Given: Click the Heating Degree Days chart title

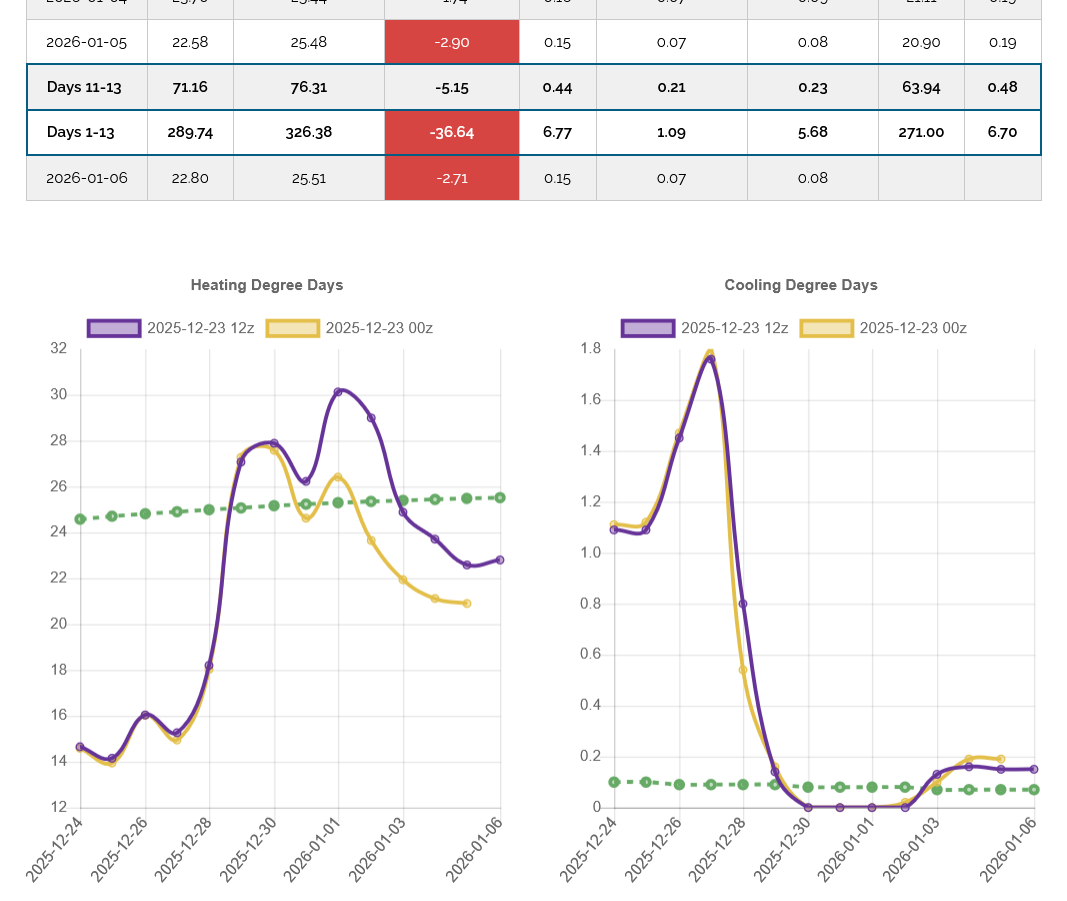Looking at the screenshot, I should [267, 285].
